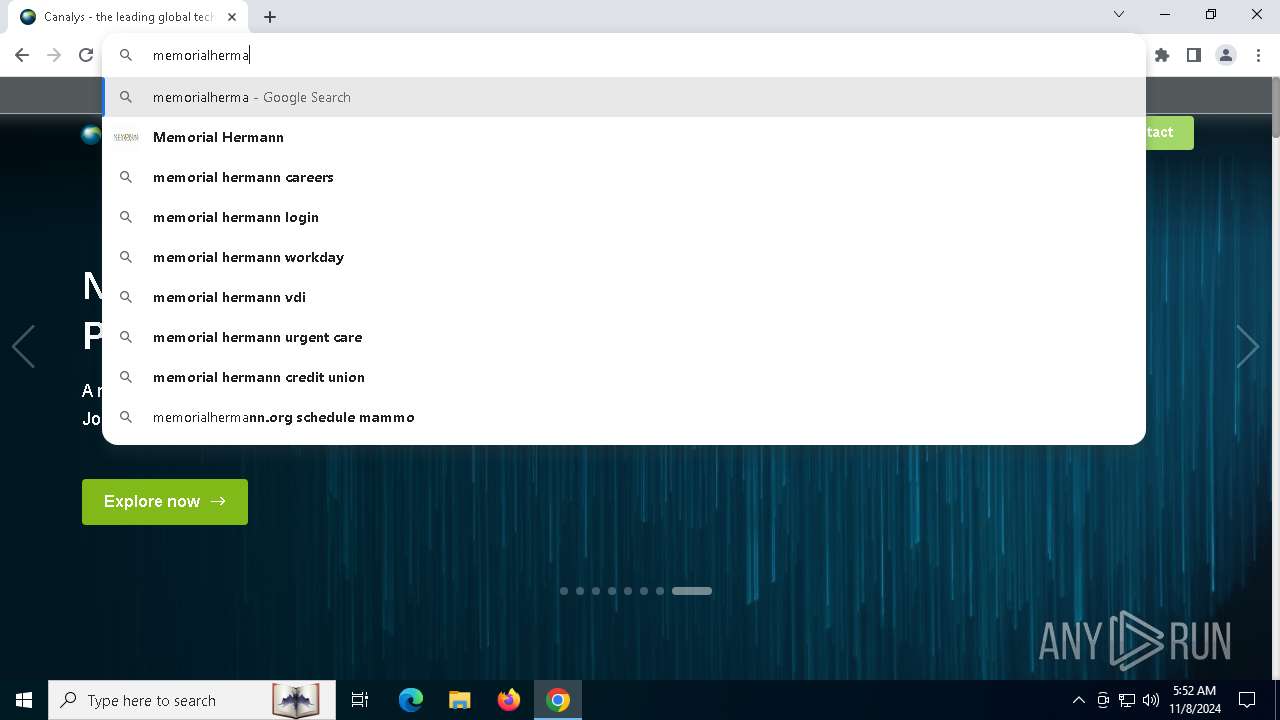The height and width of the screenshot is (720, 1280).
Task: Open the notification center icon
Action: click(x=1247, y=700)
